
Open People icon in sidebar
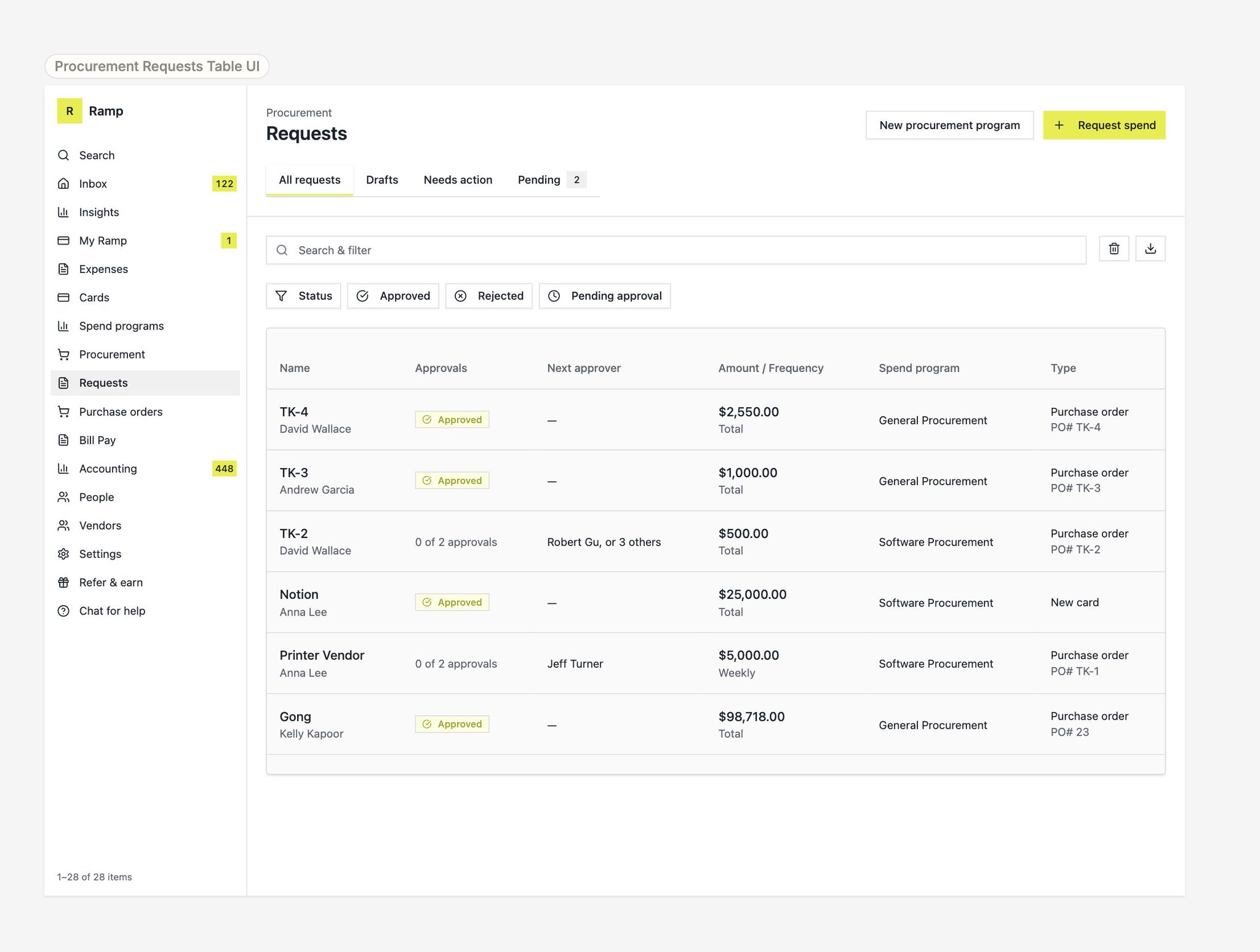point(63,497)
